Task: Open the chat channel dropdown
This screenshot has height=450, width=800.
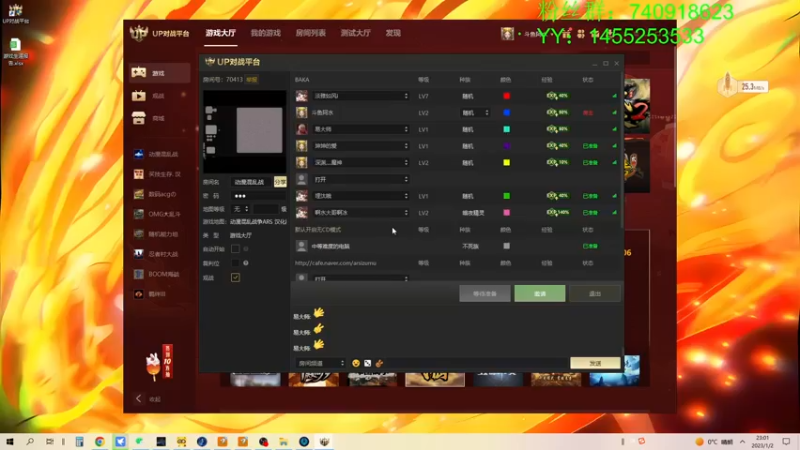Action: click(321, 363)
